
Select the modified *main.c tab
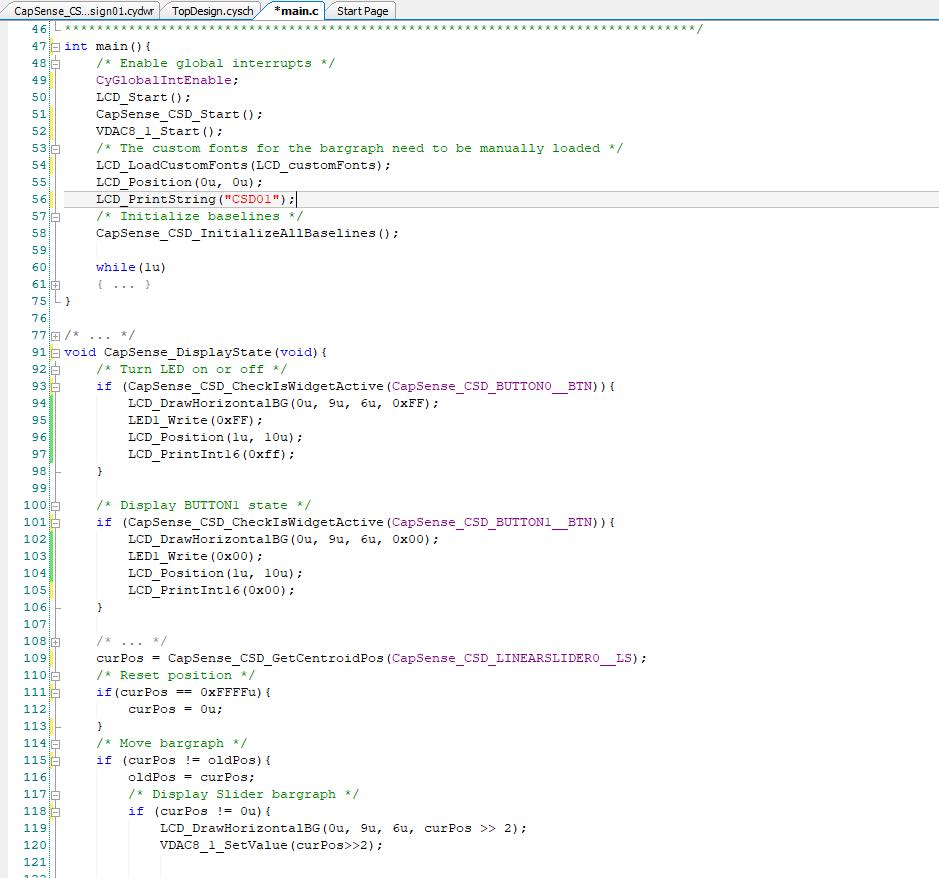click(296, 11)
